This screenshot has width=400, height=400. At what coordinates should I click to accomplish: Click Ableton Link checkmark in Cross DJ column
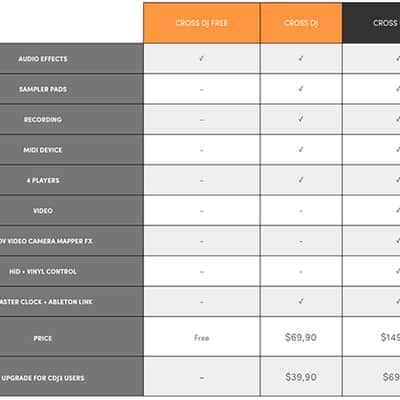301,301
